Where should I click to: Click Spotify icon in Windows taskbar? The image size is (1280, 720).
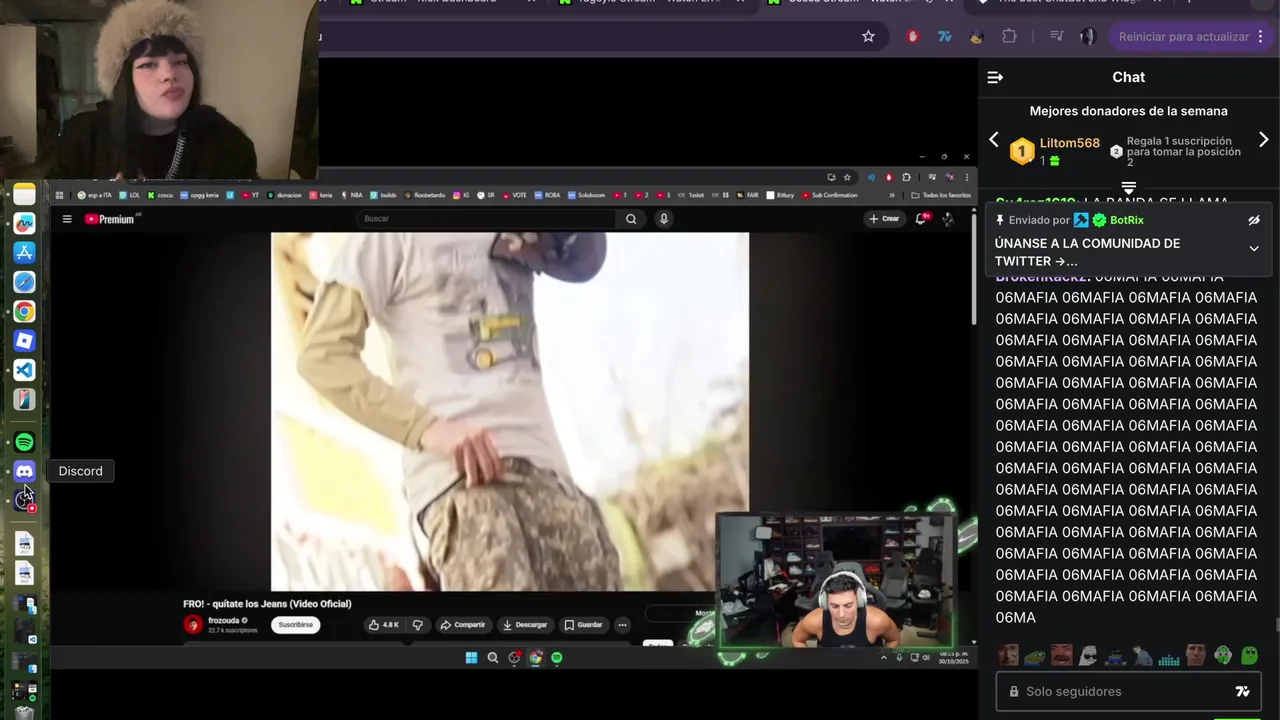click(557, 657)
